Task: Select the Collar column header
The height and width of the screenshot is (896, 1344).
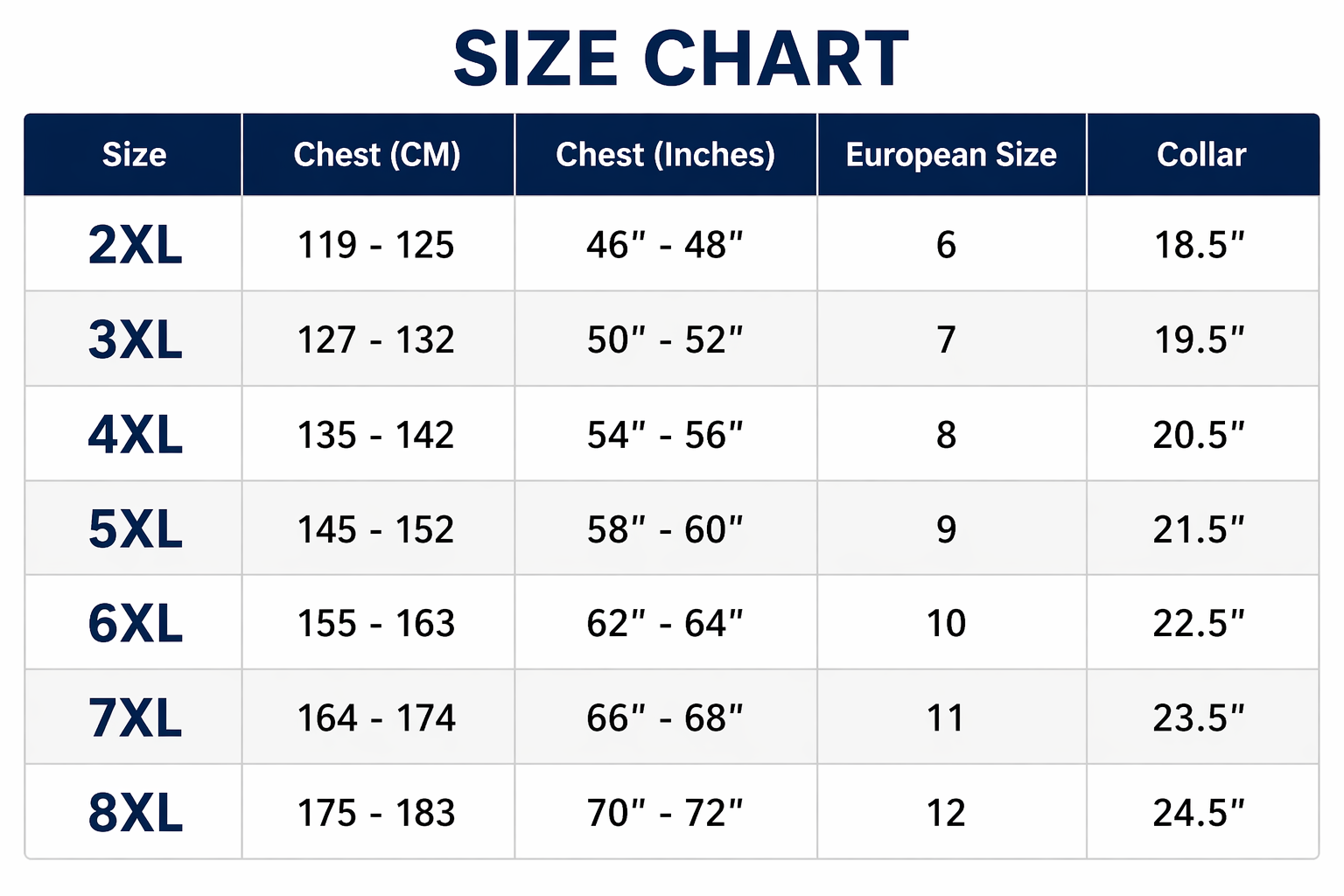Action: pyautogui.click(x=1201, y=155)
